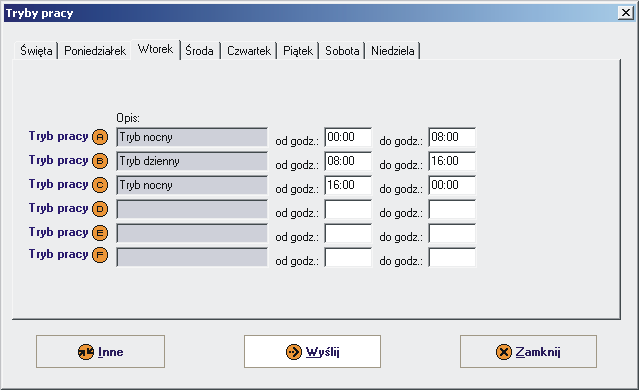
Task: Click description field of Tryb pracy A
Action: 192,137
